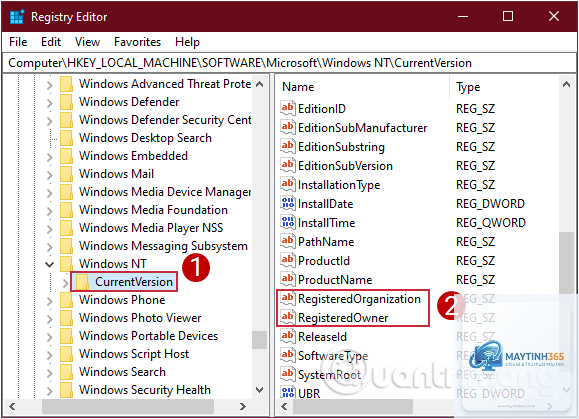579x419 pixels.
Task: Click the EditionID string value icon
Action: 288,108
